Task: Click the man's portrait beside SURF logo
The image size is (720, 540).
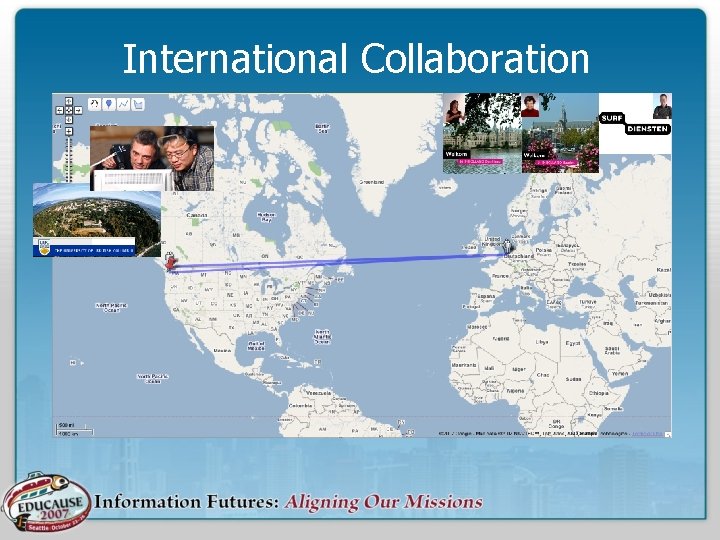Action: [x=662, y=106]
